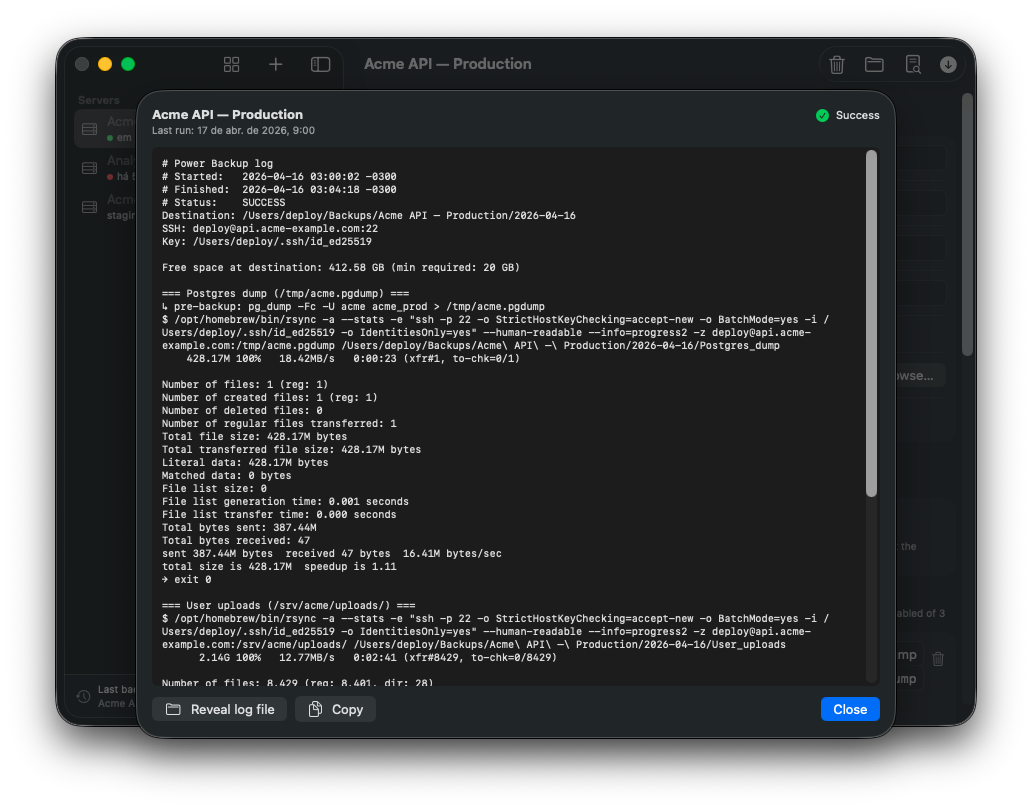Open the servers grid view icon
The image size is (1032, 812).
[x=231, y=63]
